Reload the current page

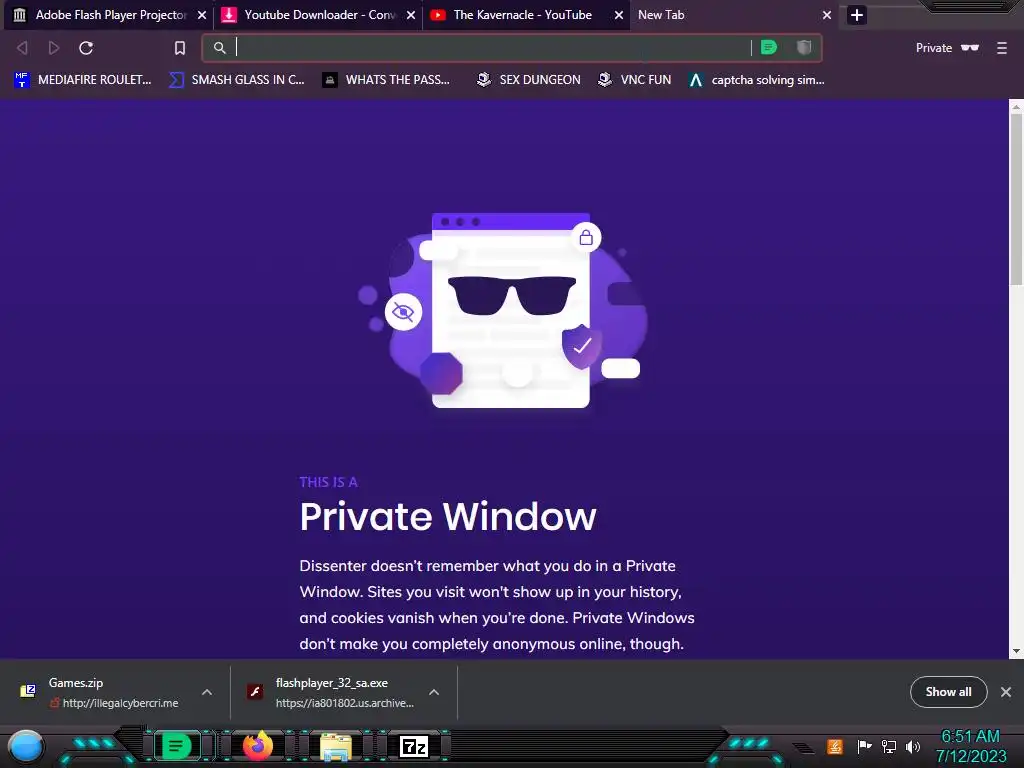[x=86, y=48]
